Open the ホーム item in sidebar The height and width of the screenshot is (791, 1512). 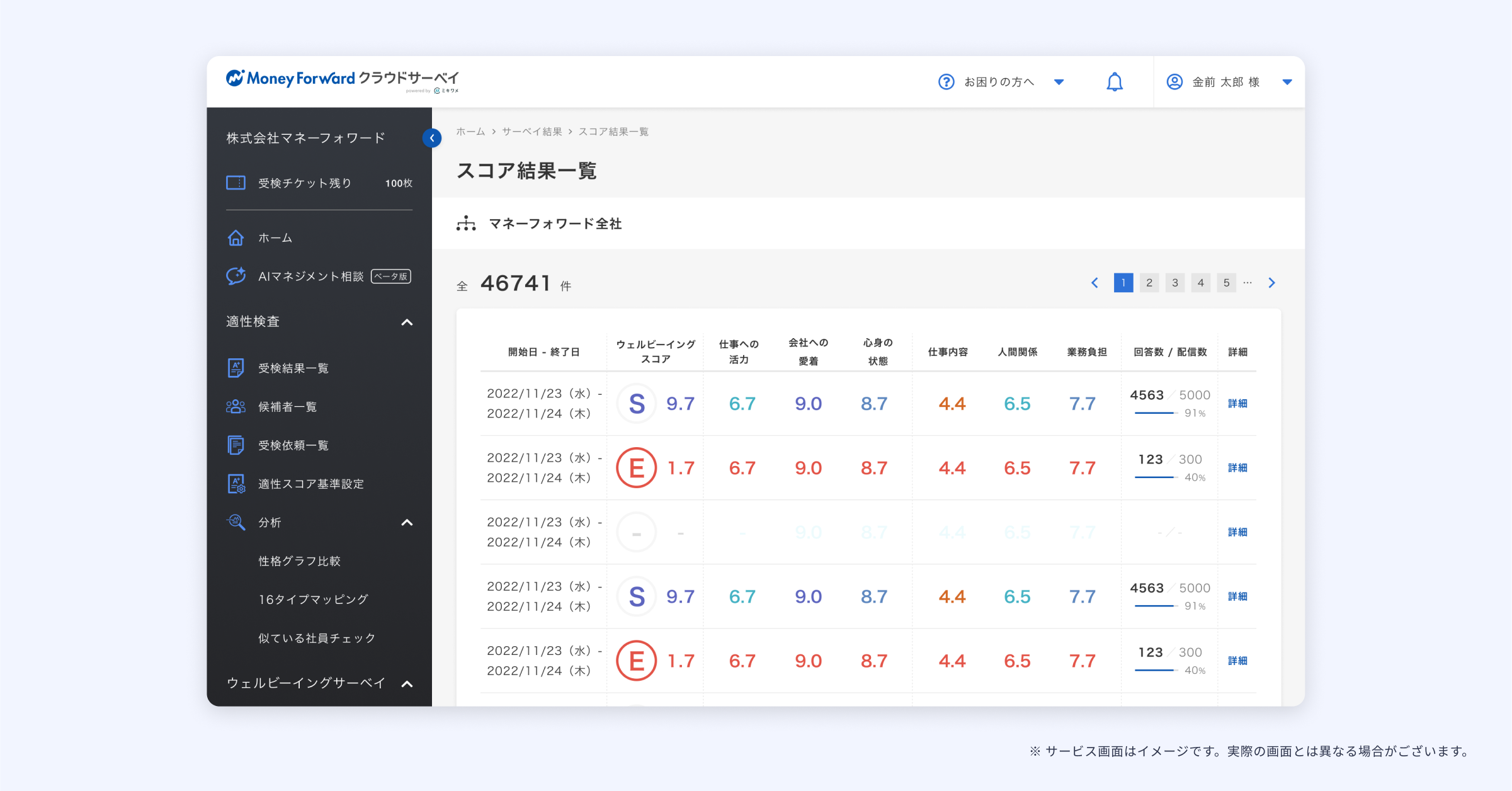click(236, 237)
